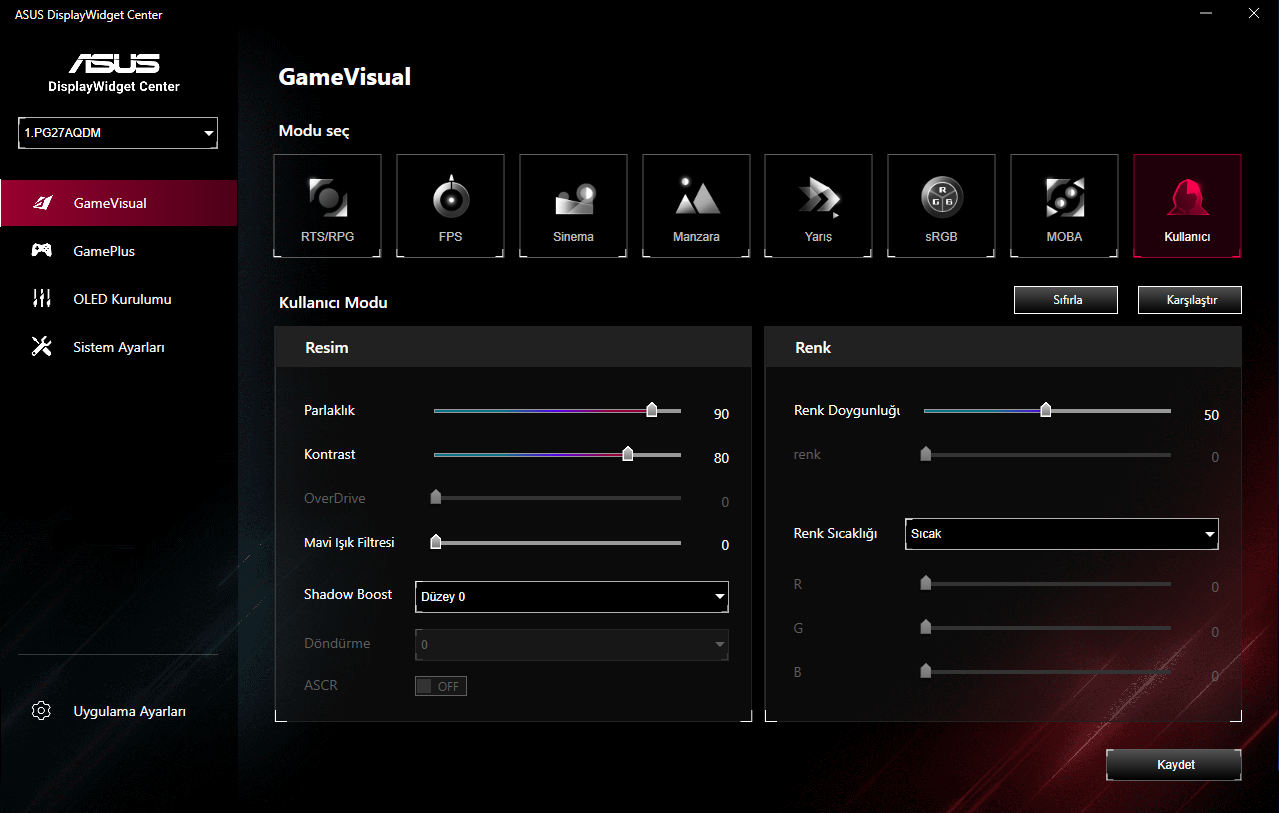Close the DisplayWidget Center window
1279x813 pixels.
1254,14
